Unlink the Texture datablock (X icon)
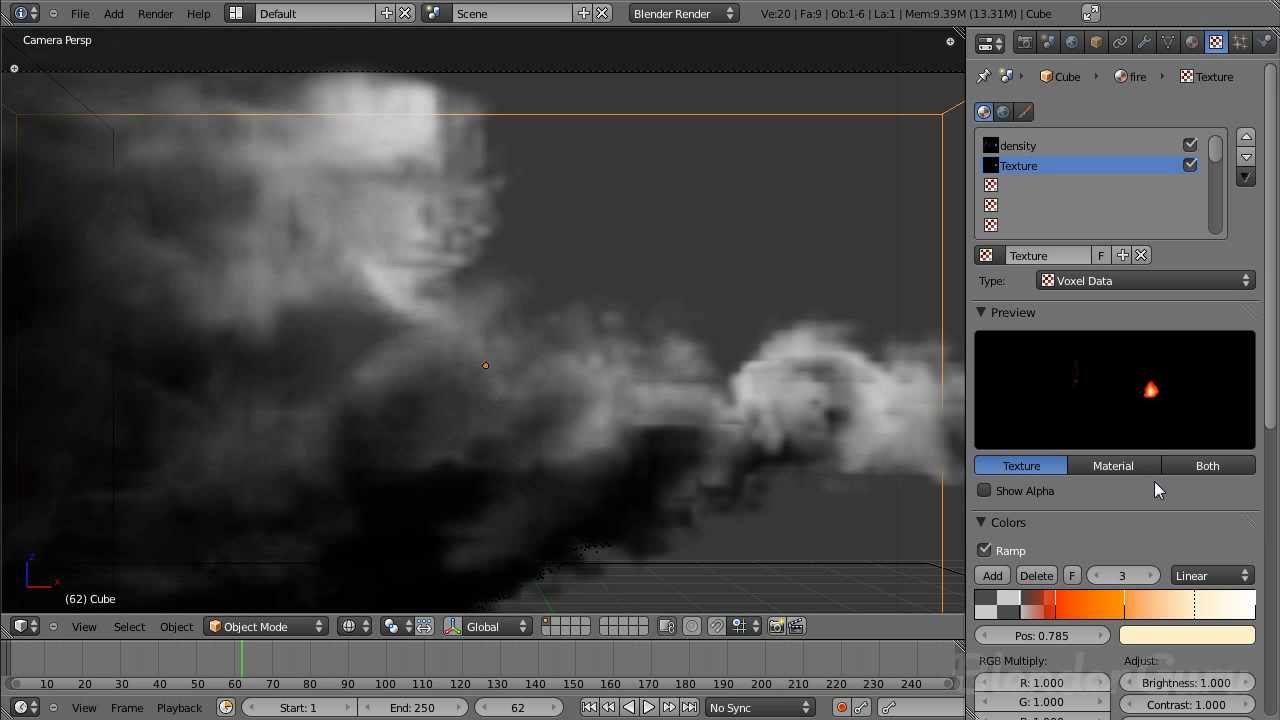The height and width of the screenshot is (720, 1280). tap(1141, 256)
